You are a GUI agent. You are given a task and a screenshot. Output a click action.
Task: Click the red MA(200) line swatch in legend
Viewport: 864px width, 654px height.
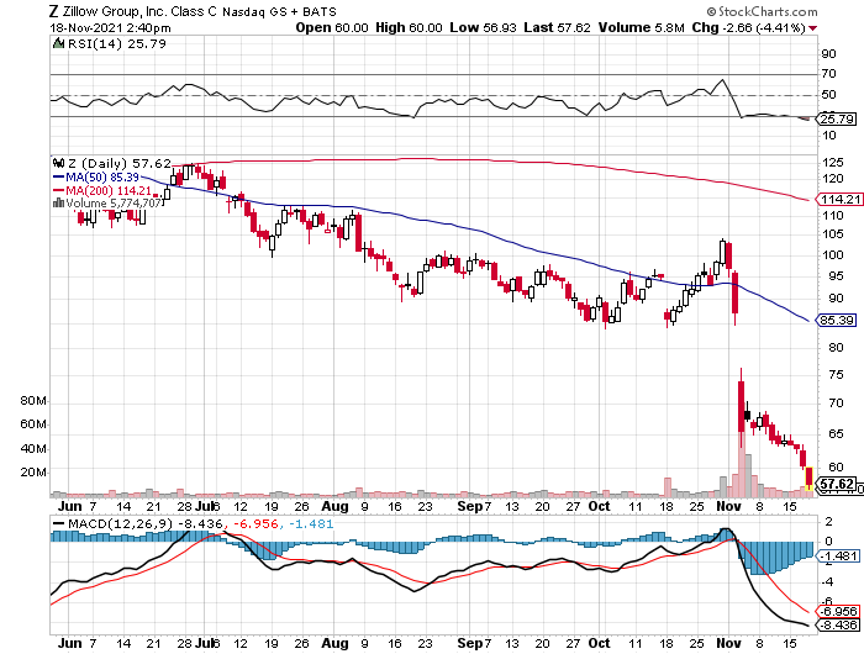coord(58,191)
